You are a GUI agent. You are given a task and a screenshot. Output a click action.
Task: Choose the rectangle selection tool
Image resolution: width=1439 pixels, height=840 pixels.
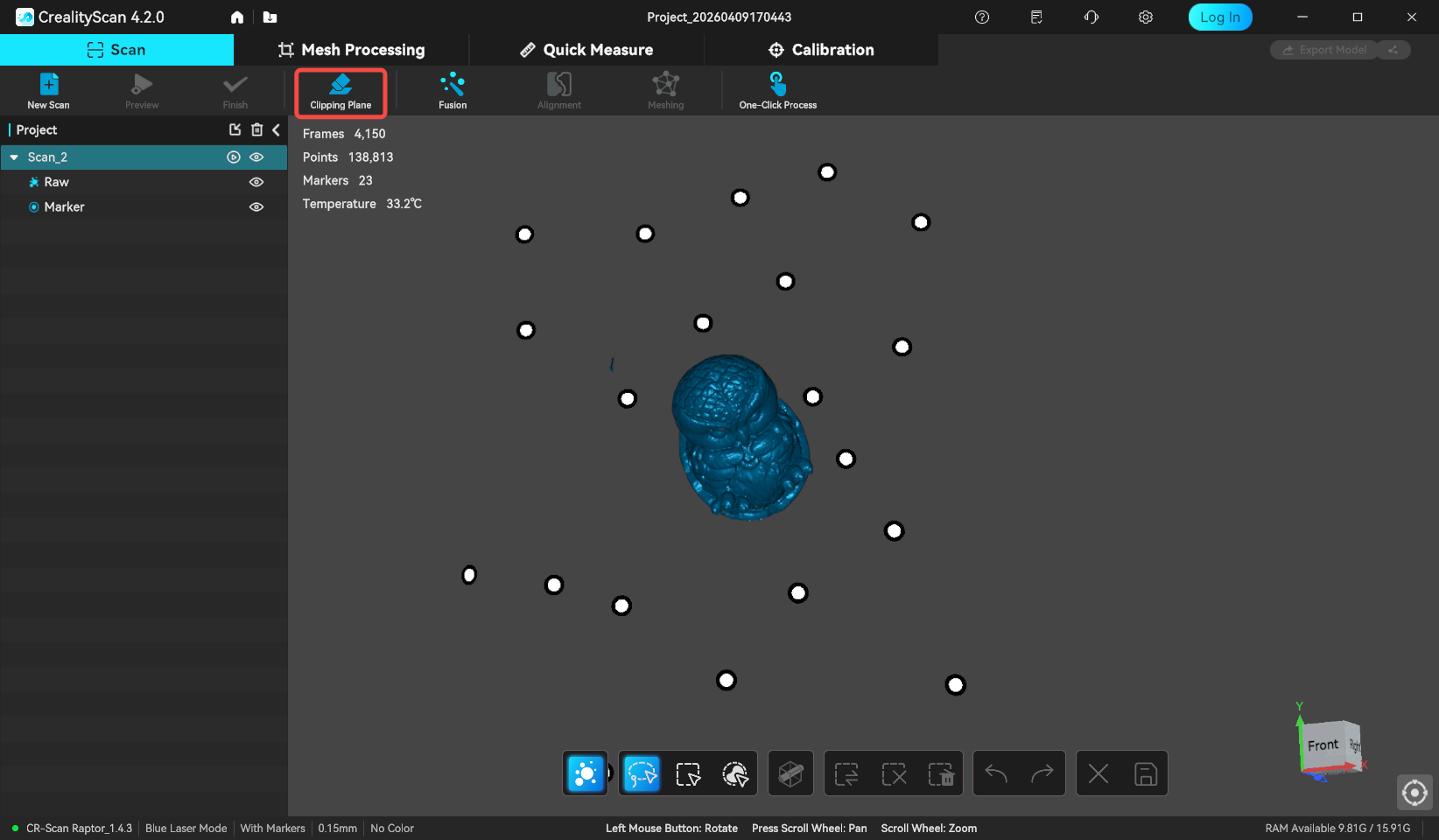click(x=688, y=773)
